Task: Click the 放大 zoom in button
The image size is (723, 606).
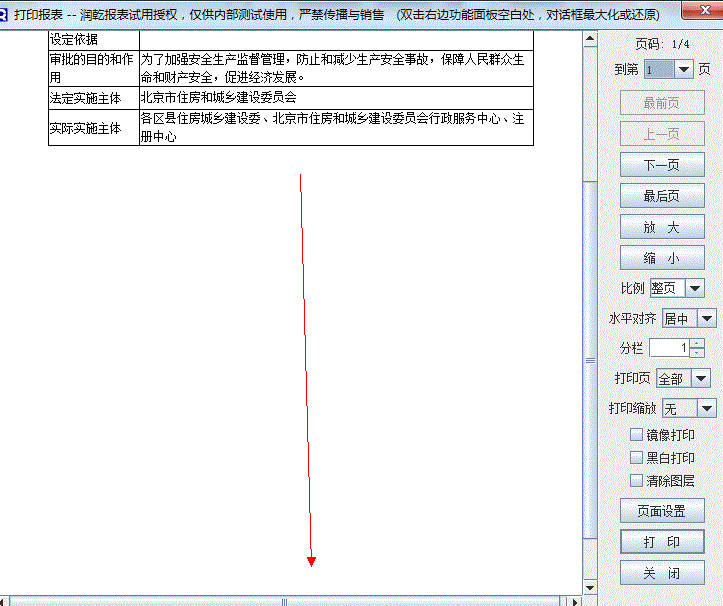Action: pyautogui.click(x=662, y=226)
